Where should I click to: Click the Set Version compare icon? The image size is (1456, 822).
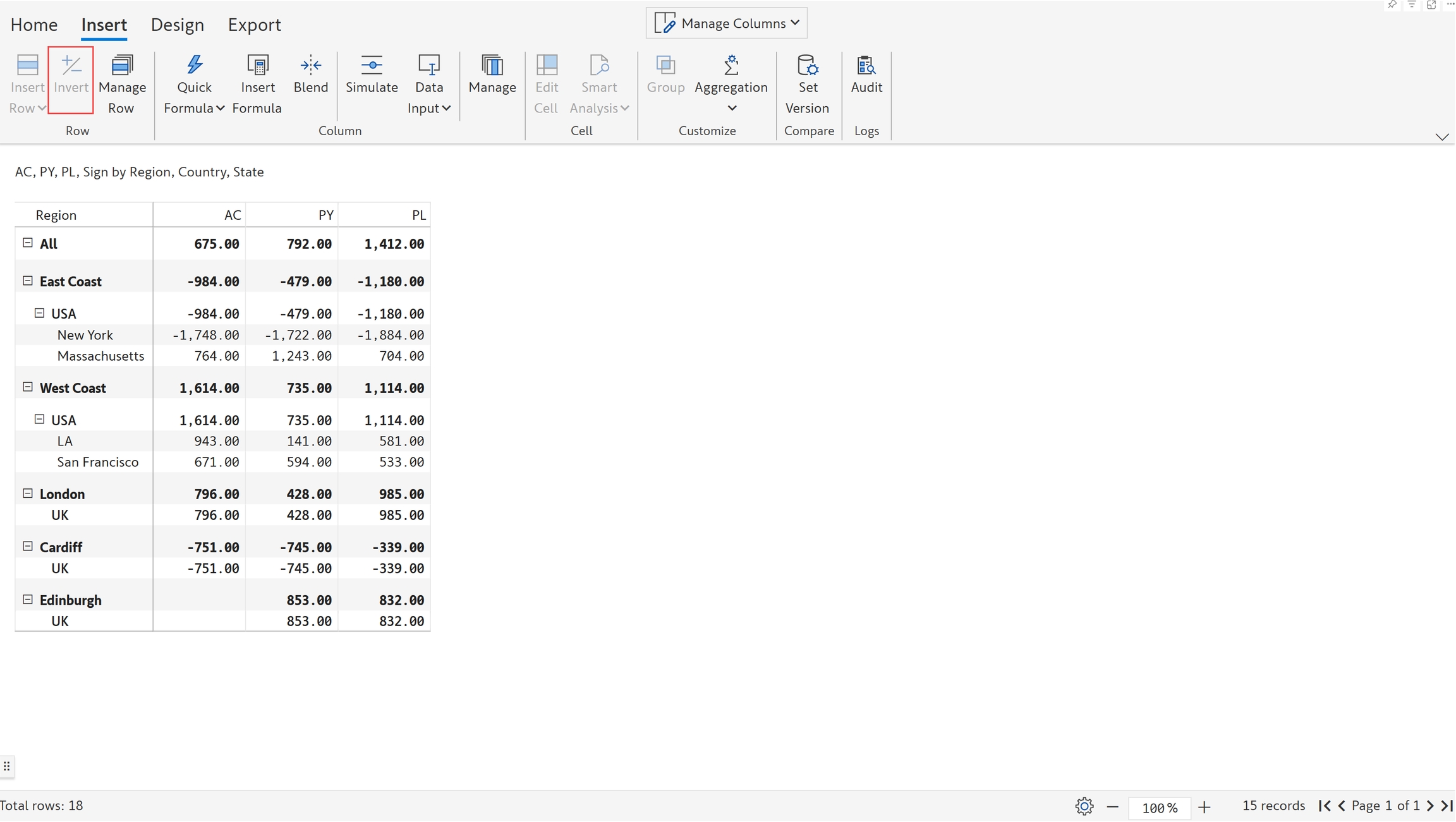click(x=807, y=66)
